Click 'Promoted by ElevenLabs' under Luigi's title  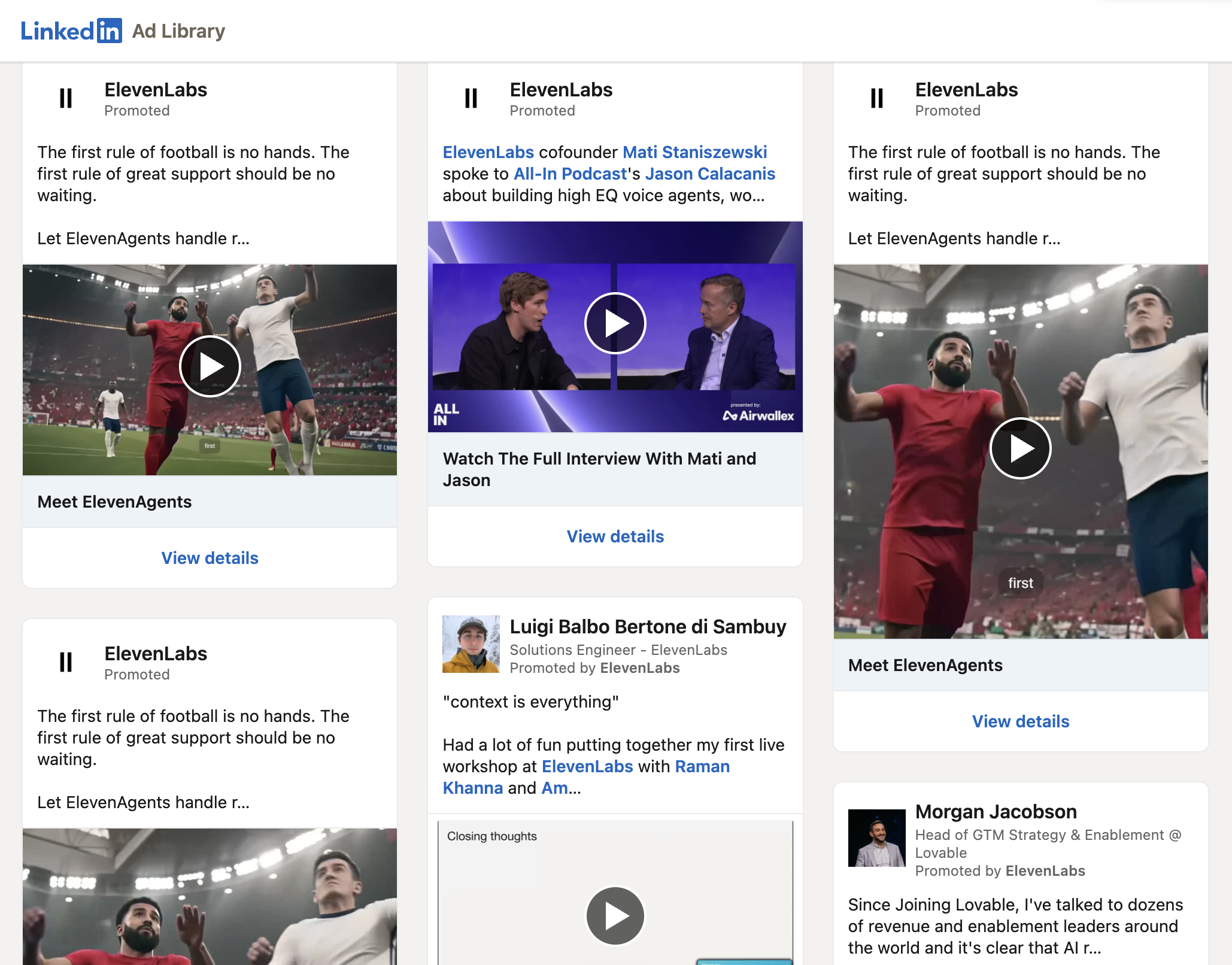tap(595, 668)
